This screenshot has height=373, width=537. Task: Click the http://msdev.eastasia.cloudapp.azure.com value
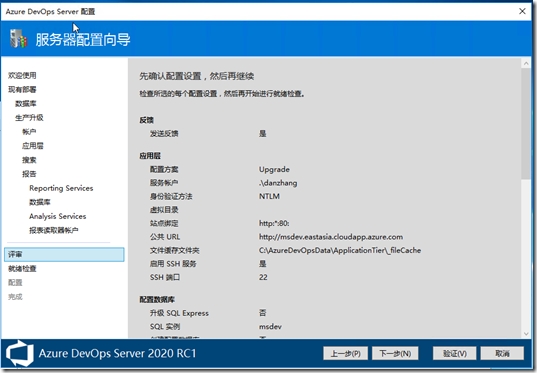[331, 237]
